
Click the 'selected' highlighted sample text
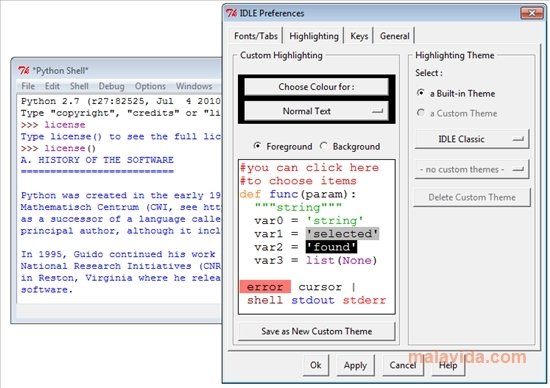tap(342, 234)
